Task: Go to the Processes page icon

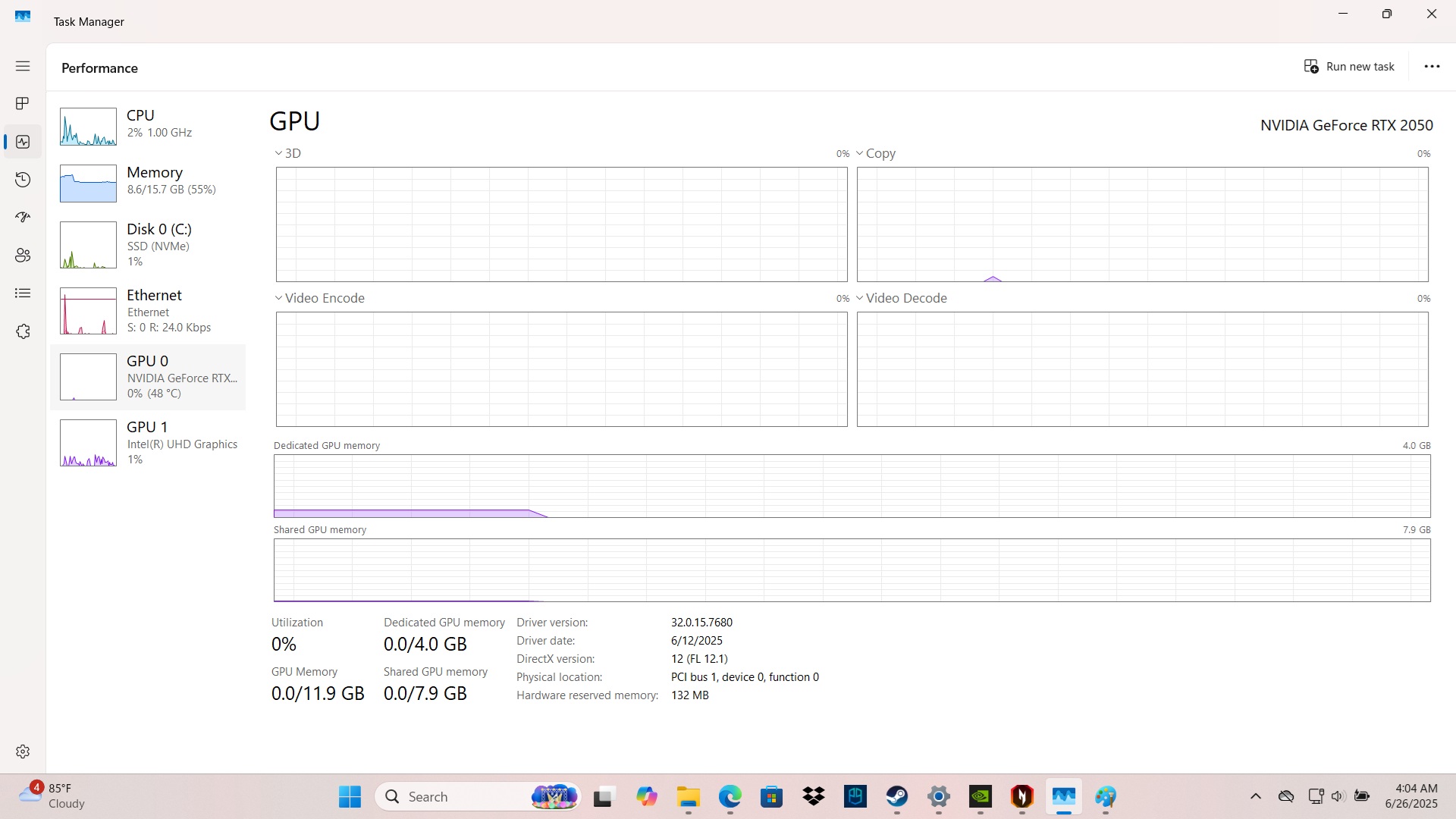Action: [23, 103]
